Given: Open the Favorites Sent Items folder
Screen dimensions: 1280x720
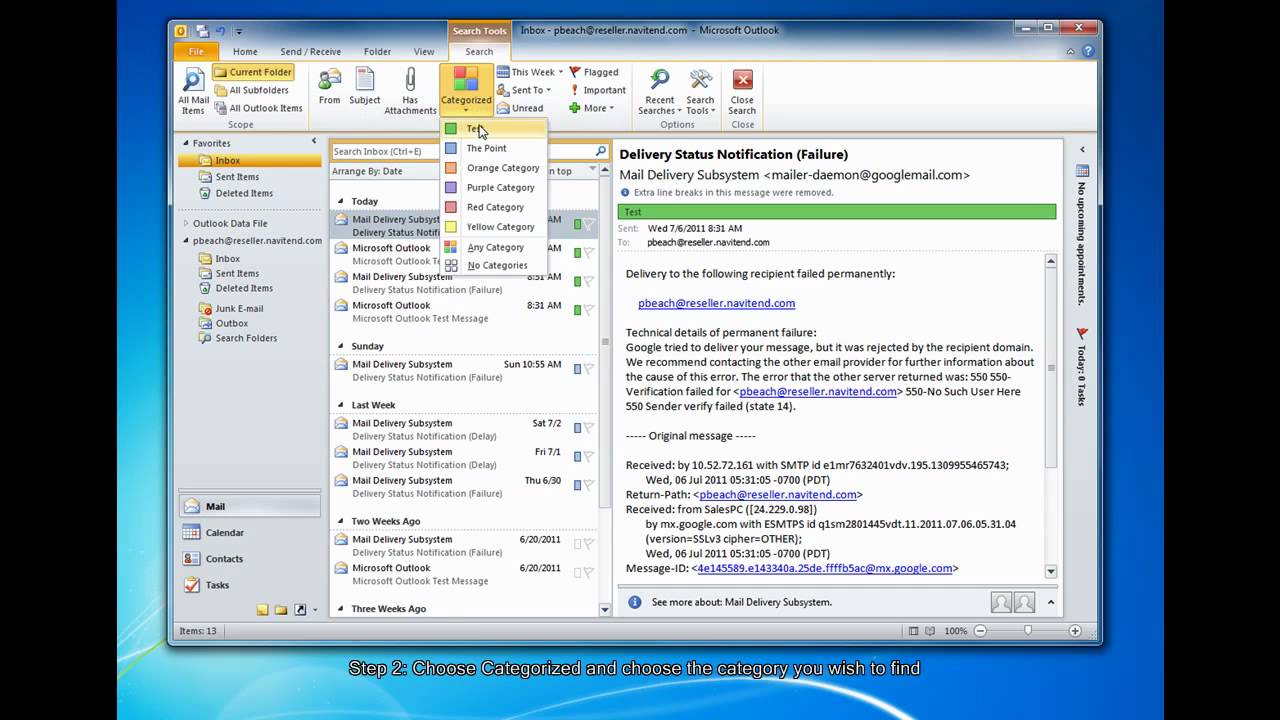Looking at the screenshot, I should (237, 177).
